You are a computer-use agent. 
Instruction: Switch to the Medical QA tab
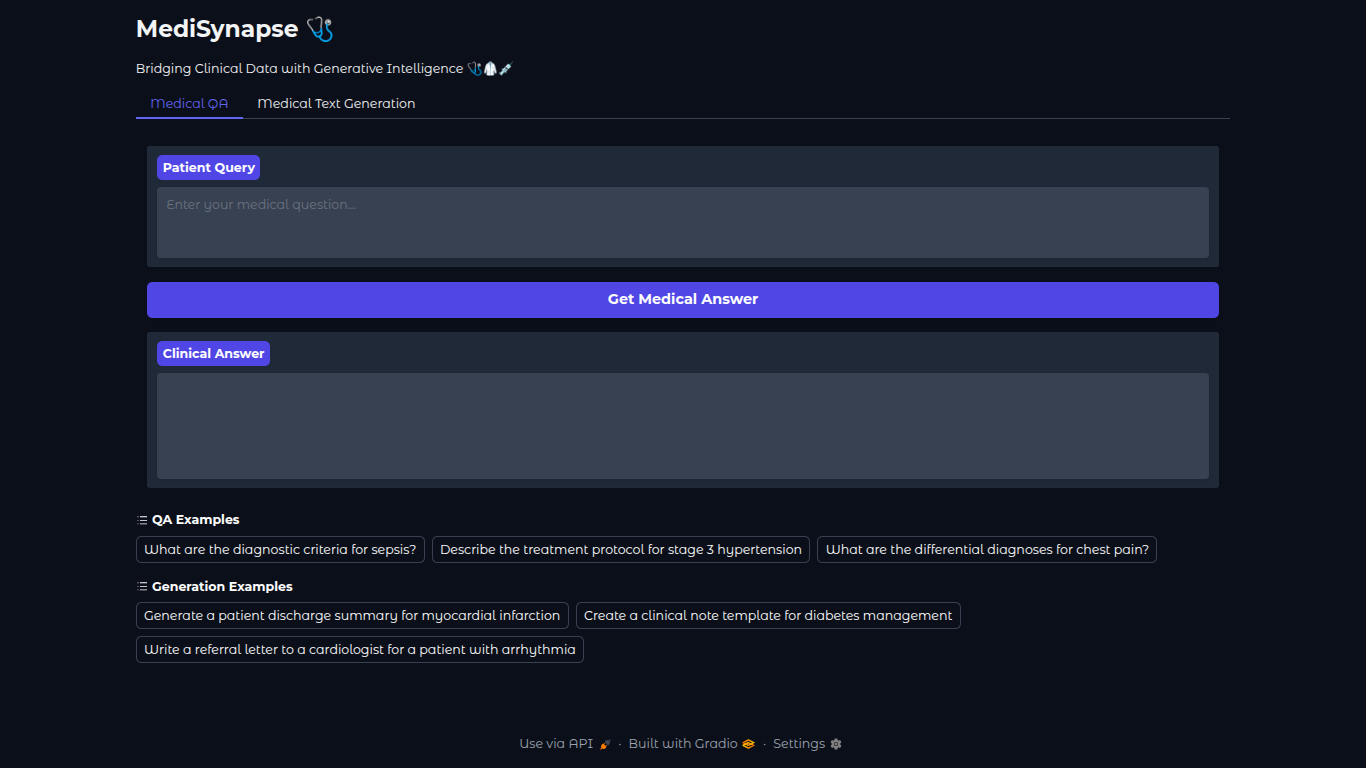(189, 104)
